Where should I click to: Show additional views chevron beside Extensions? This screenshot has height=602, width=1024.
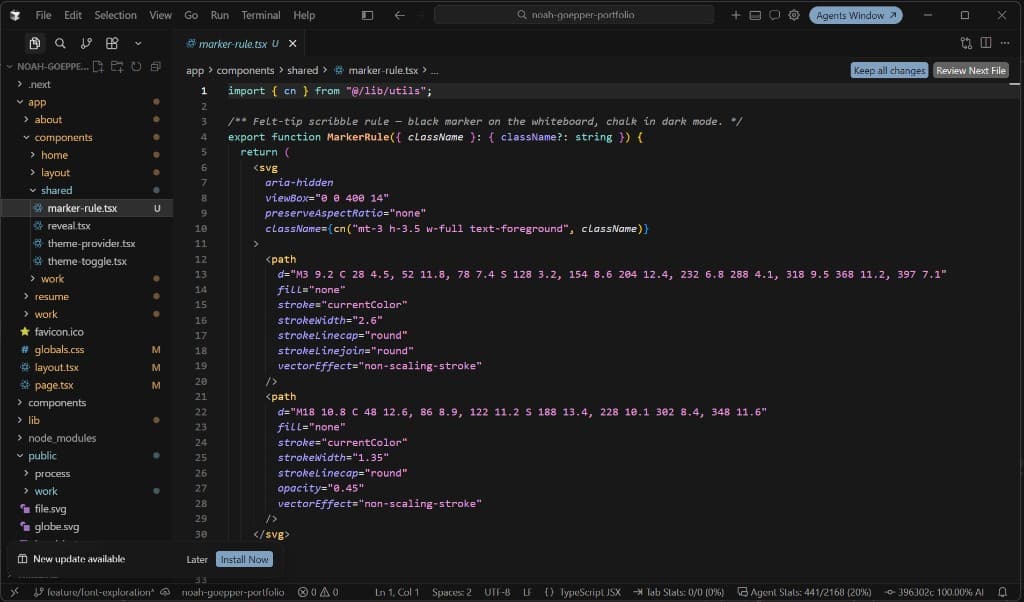[138, 43]
